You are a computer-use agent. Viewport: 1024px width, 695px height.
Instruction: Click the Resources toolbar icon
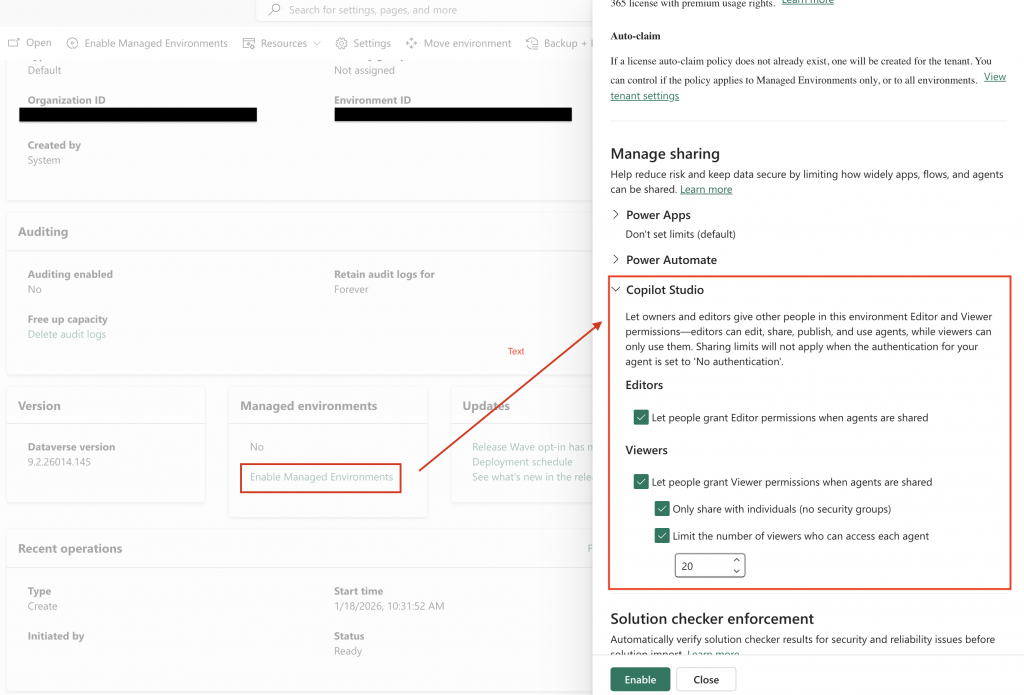pos(249,43)
